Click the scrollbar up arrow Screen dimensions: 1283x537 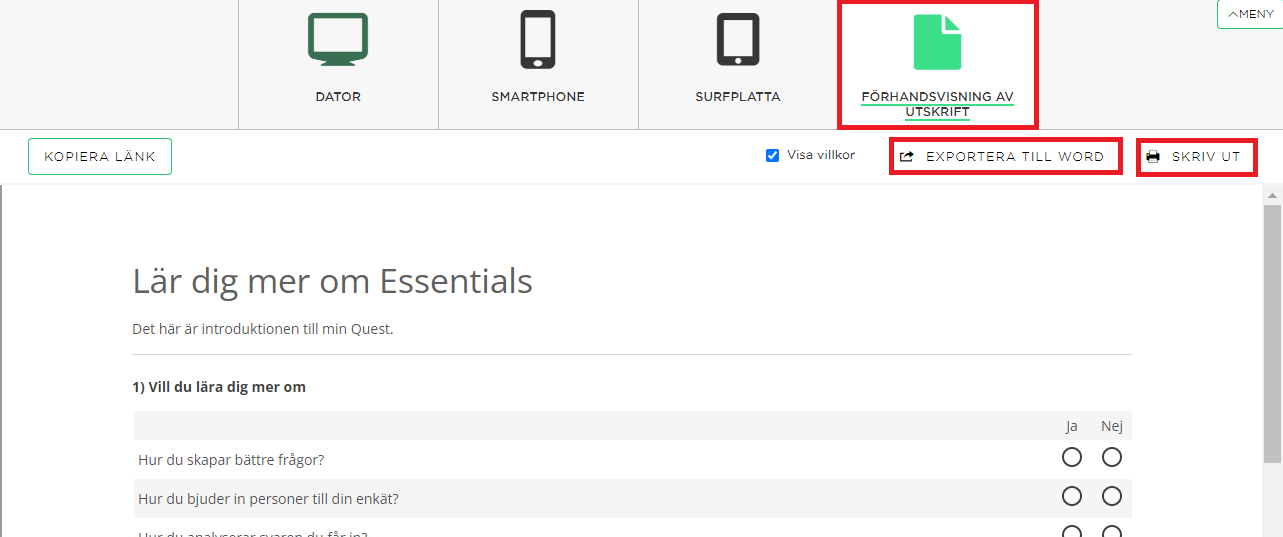pyautogui.click(x=1272, y=195)
